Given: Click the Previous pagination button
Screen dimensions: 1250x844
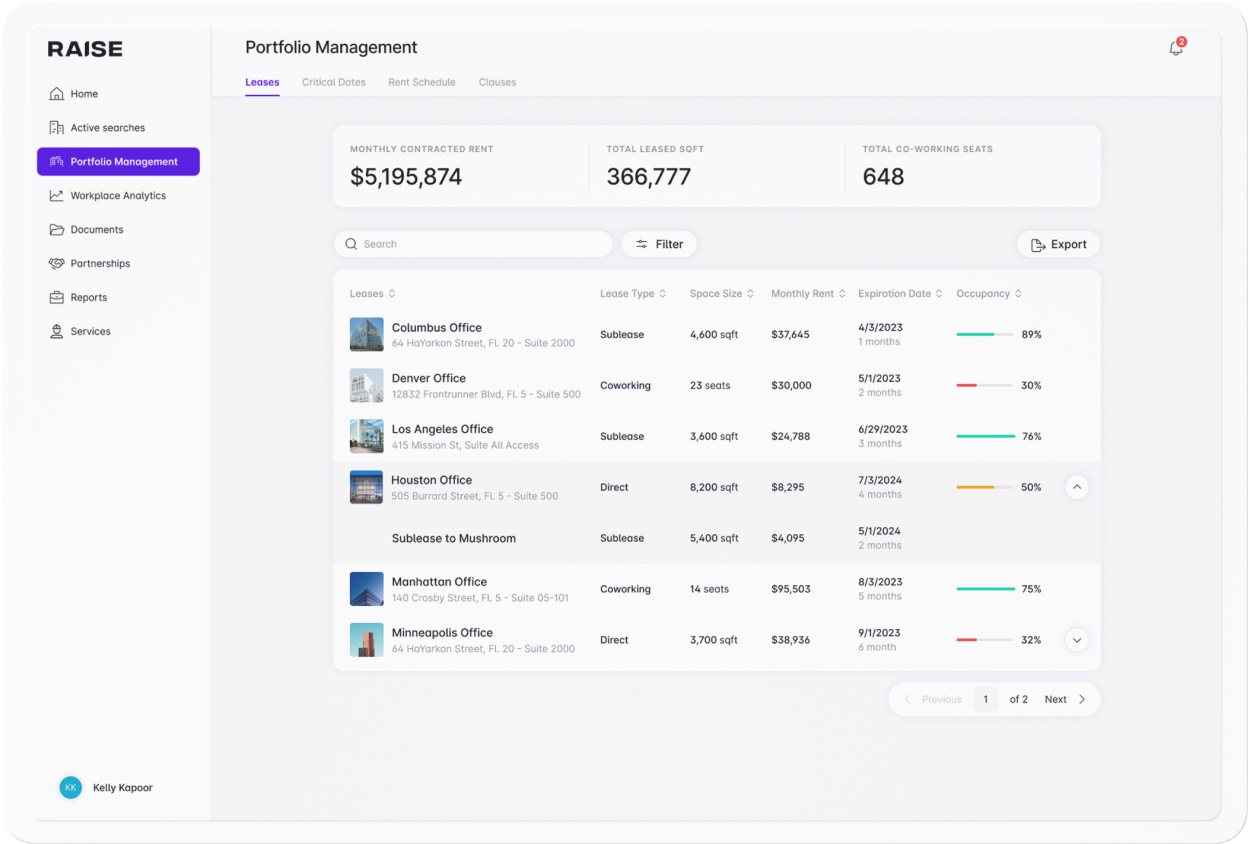Looking at the screenshot, I should [x=932, y=700].
